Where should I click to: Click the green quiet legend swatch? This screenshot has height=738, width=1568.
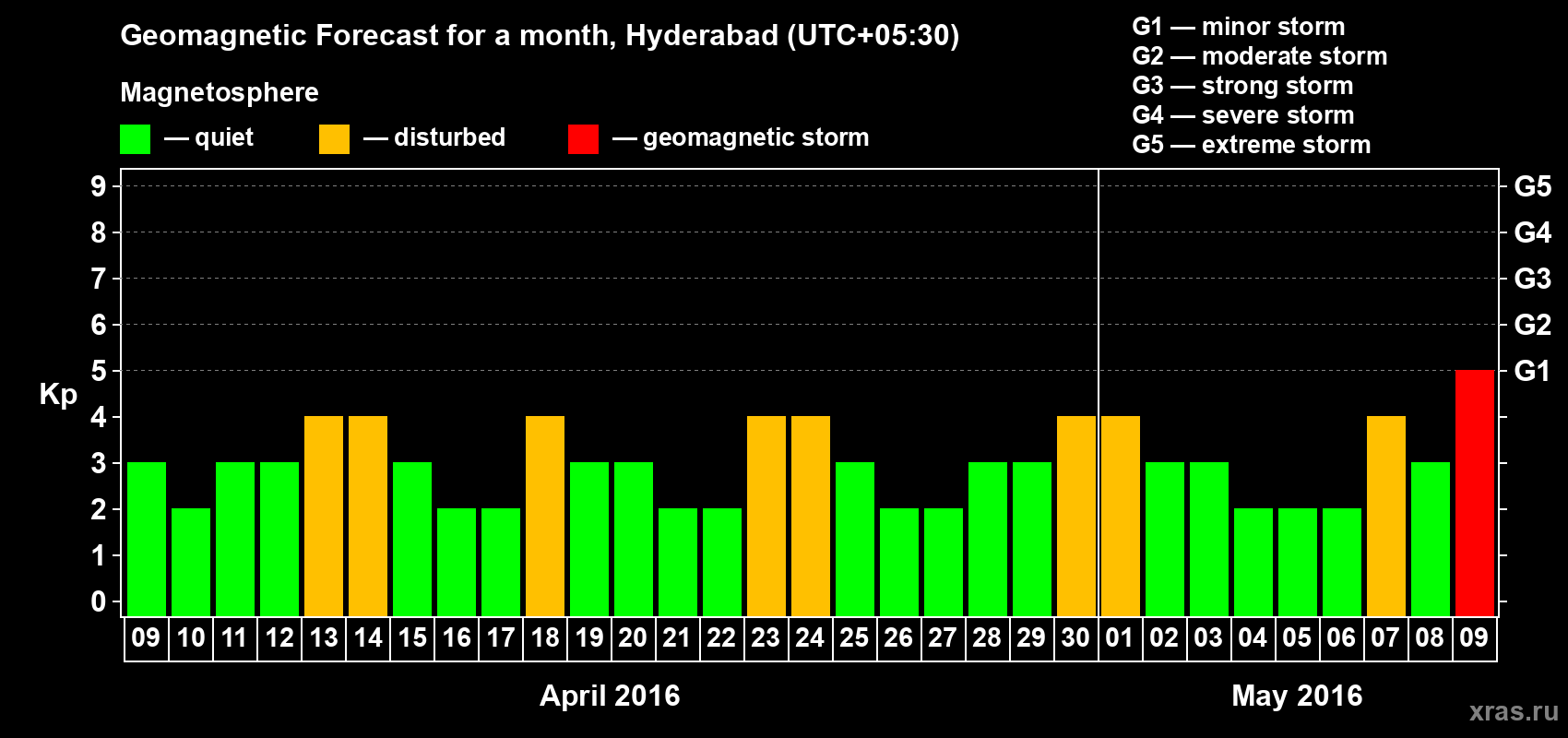click(x=135, y=139)
